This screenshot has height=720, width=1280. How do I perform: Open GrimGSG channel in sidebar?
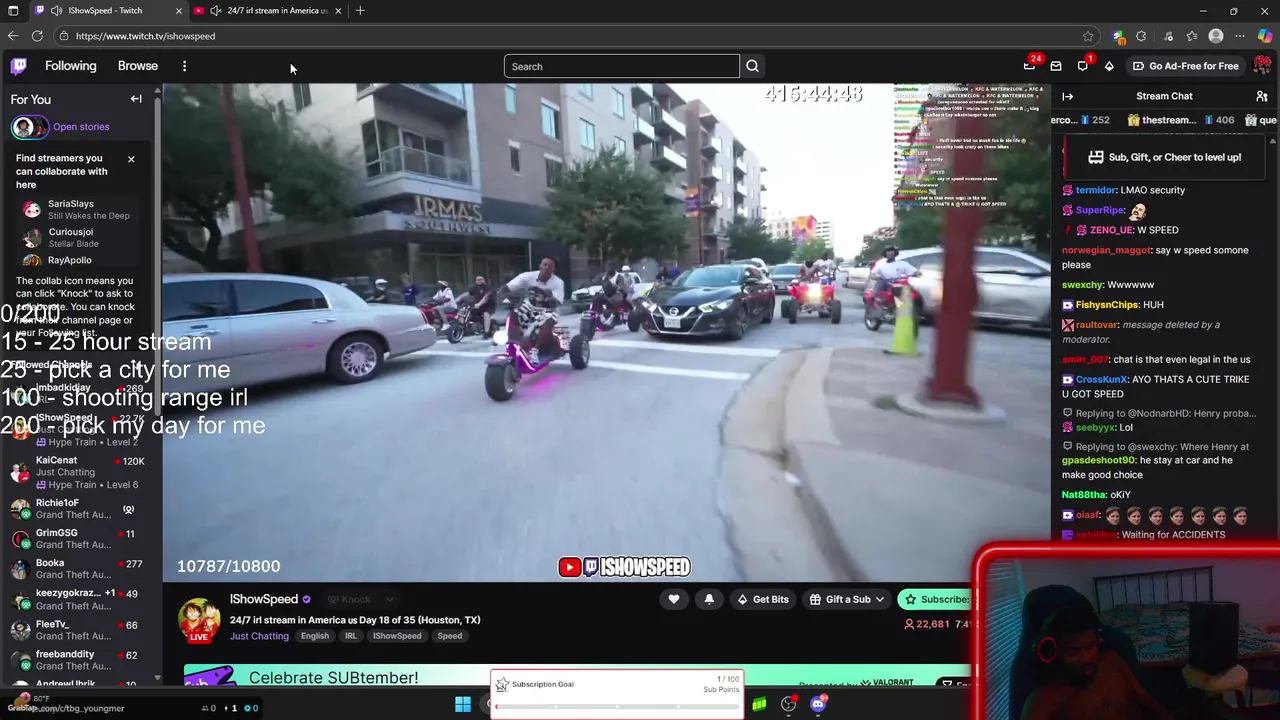[x=80, y=539]
